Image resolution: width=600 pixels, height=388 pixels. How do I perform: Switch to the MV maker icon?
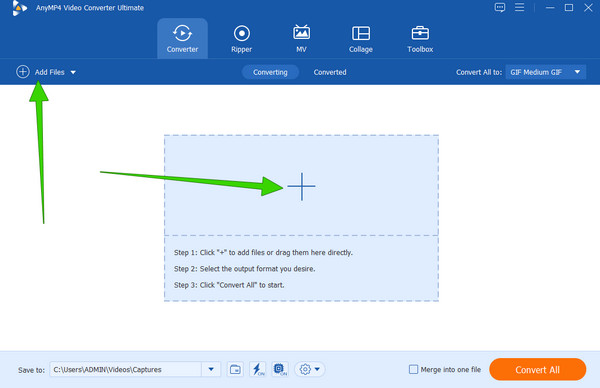click(301, 33)
